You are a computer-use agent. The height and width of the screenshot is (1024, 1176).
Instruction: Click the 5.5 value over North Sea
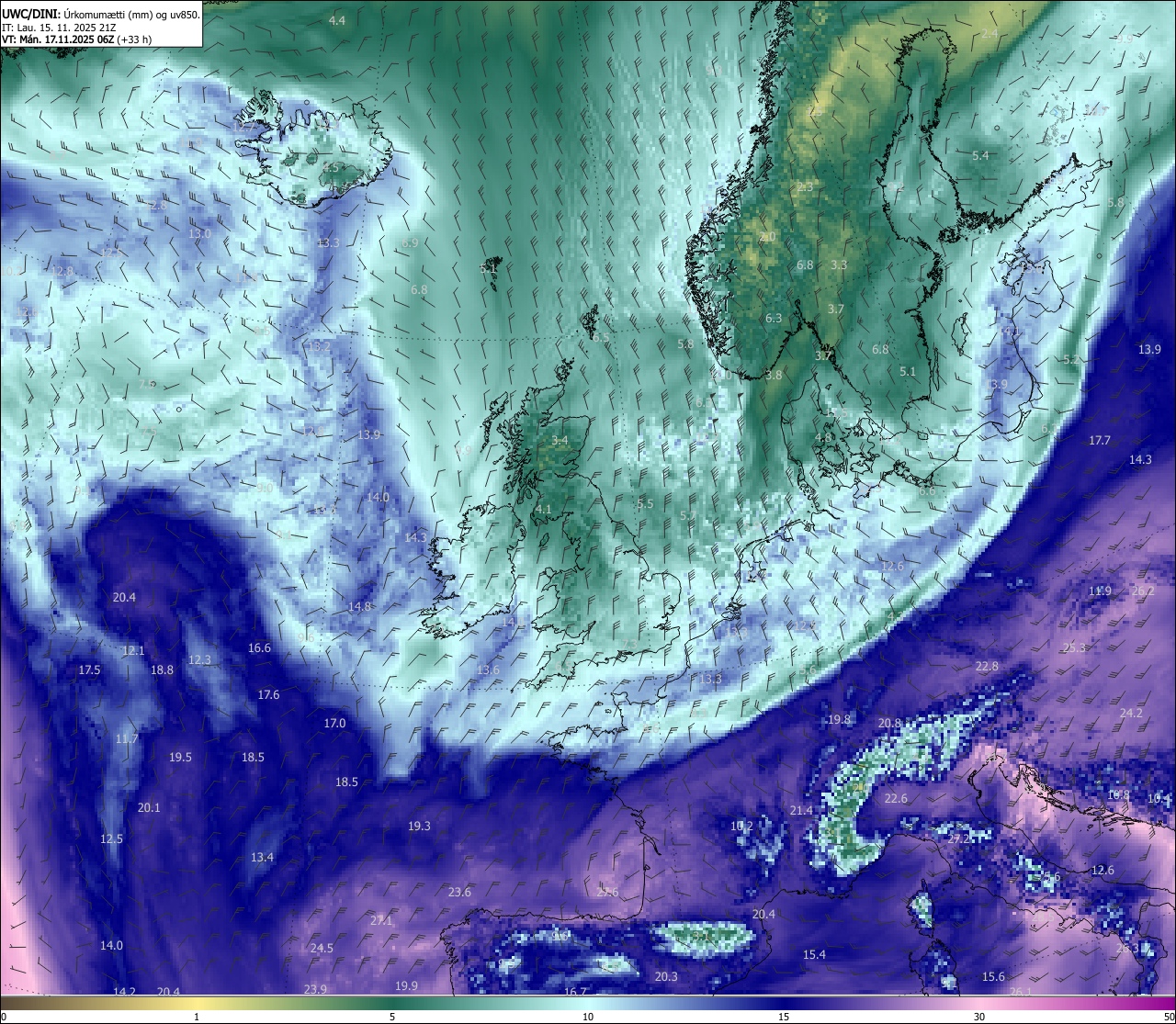[x=645, y=504]
